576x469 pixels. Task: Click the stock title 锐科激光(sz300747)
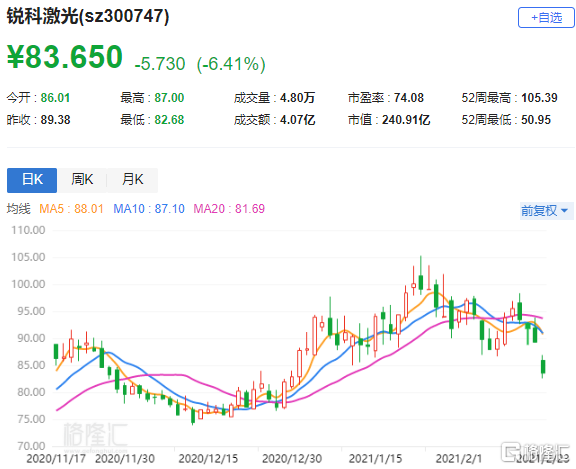point(88,16)
